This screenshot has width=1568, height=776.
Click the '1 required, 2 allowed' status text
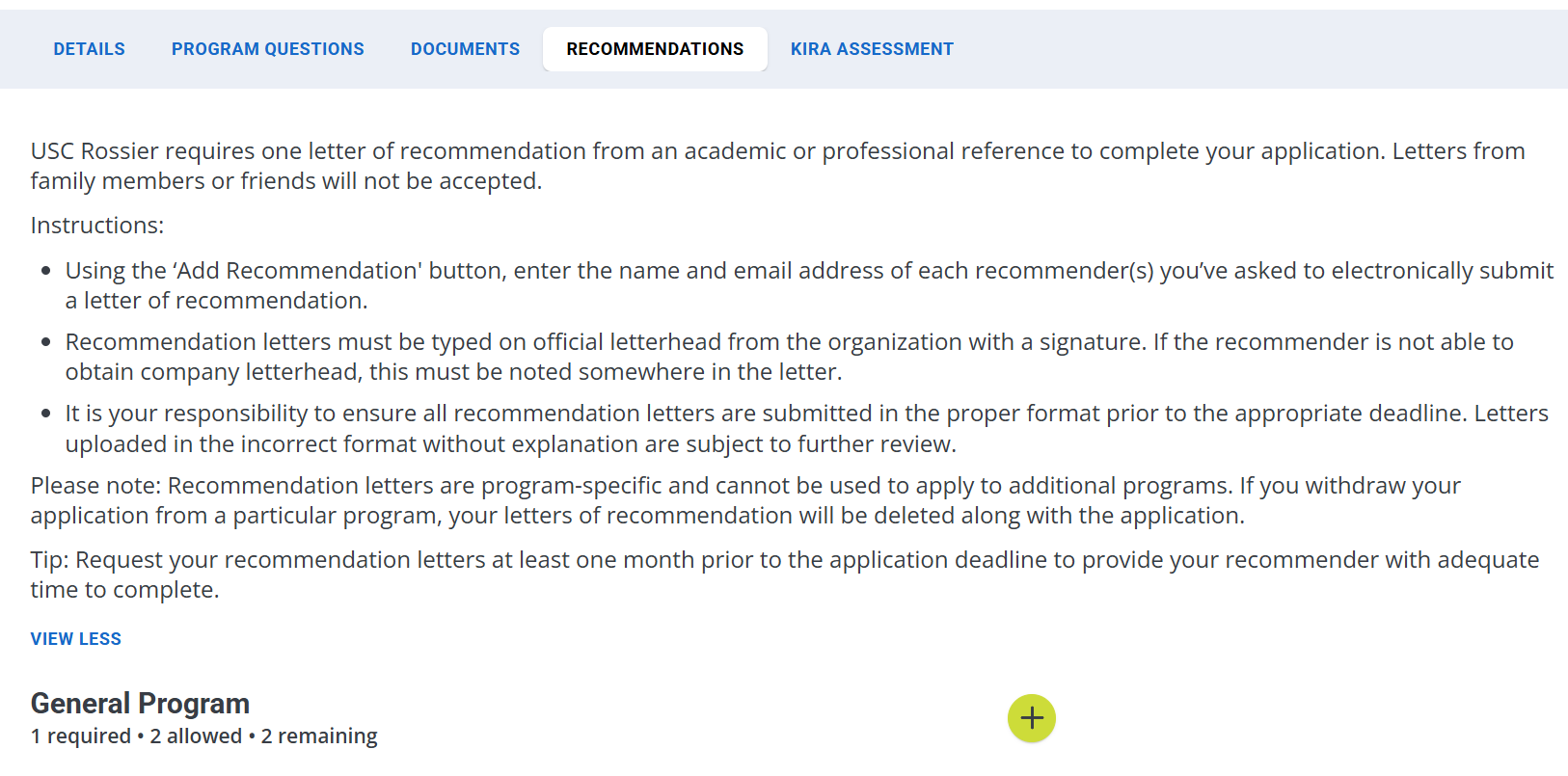coord(136,736)
